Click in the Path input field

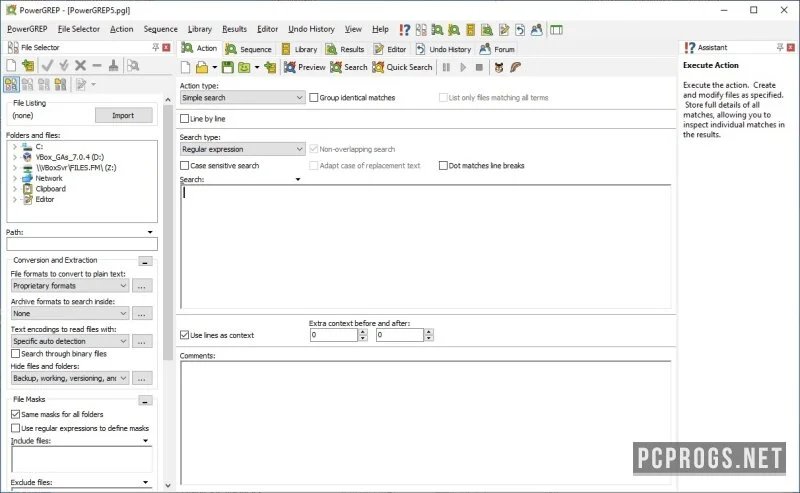tap(82, 244)
